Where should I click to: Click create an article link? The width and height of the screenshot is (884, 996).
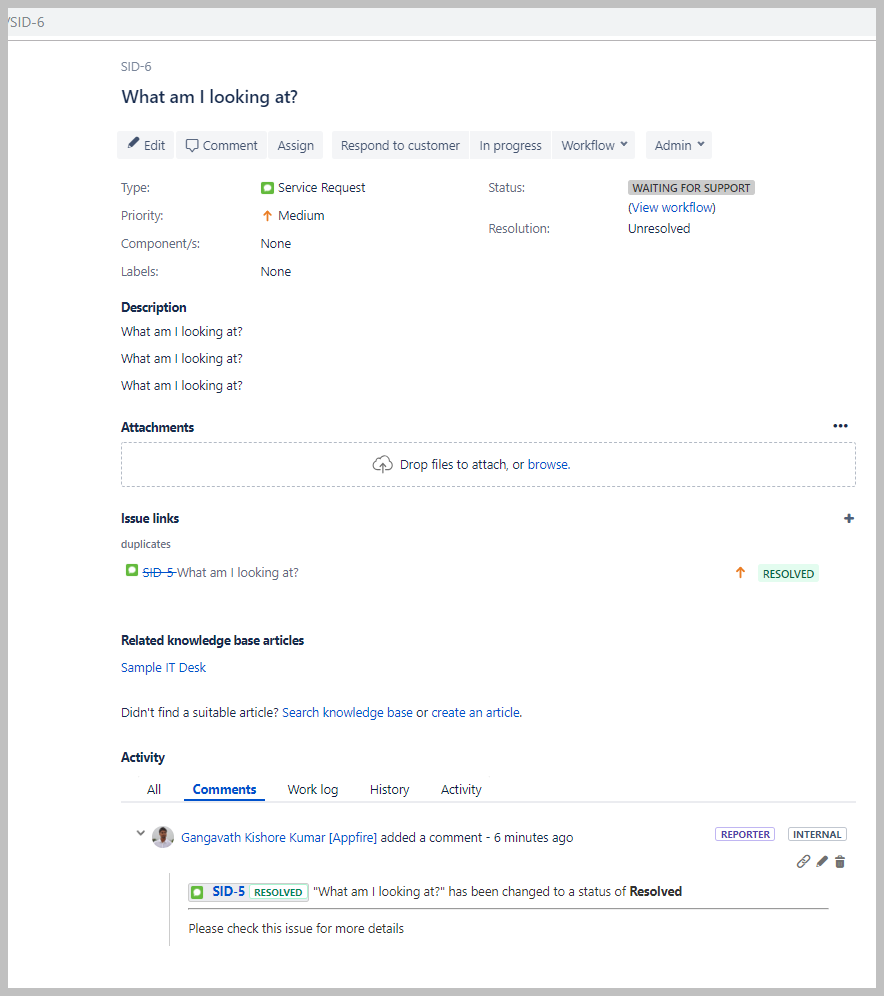click(x=476, y=713)
